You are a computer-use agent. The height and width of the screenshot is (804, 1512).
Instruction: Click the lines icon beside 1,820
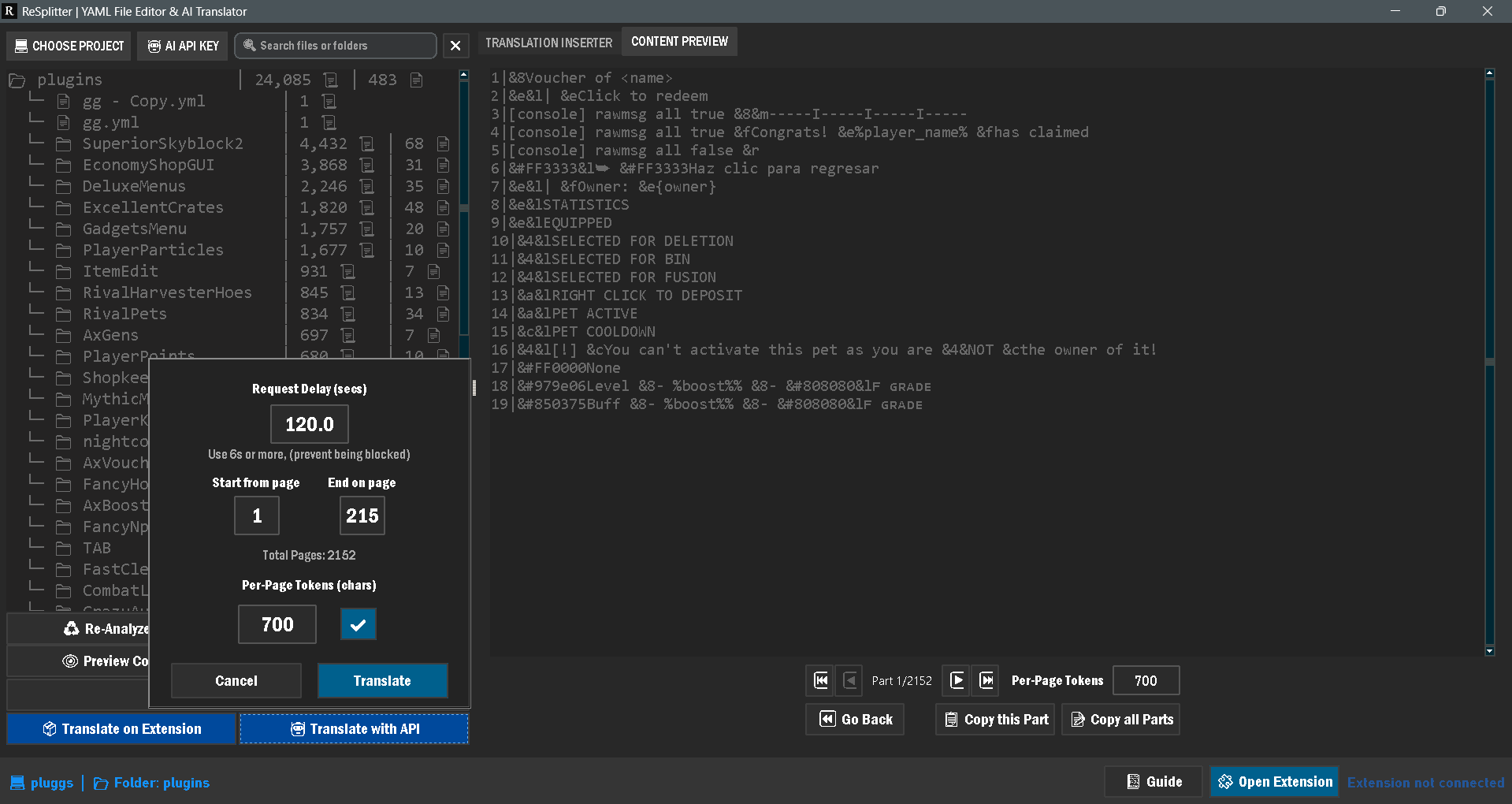click(367, 207)
